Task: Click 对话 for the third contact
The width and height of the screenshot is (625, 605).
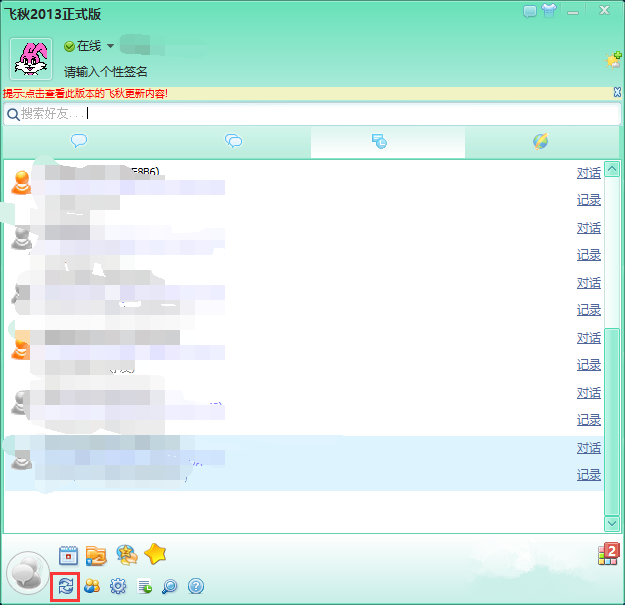Action: (589, 283)
